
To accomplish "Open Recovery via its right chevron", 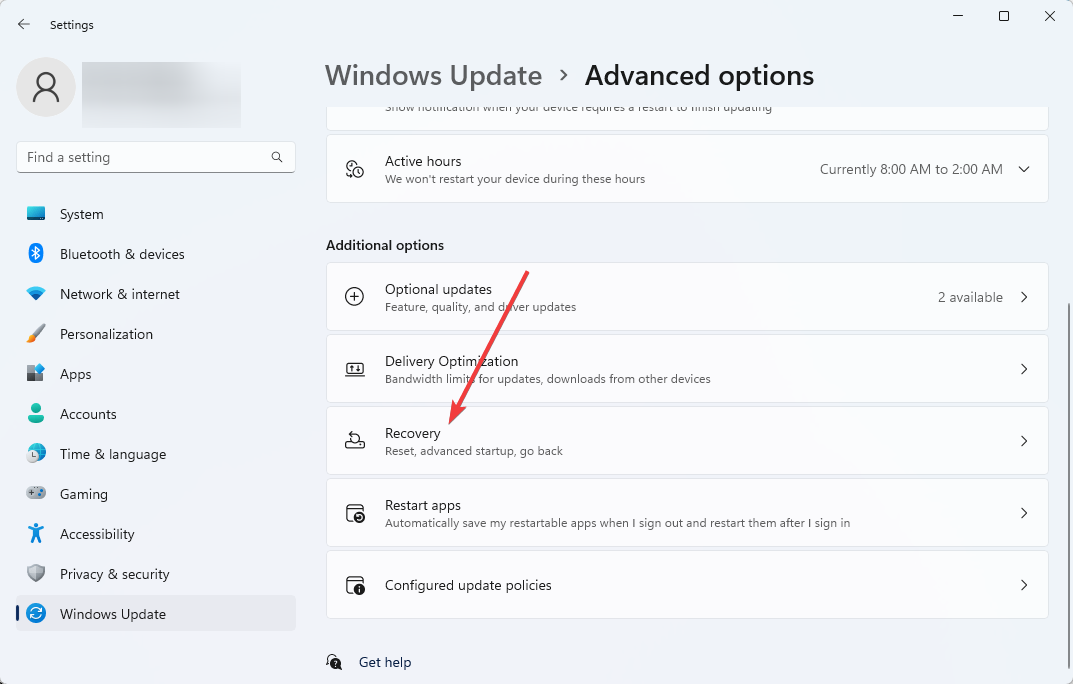I will coord(1024,441).
